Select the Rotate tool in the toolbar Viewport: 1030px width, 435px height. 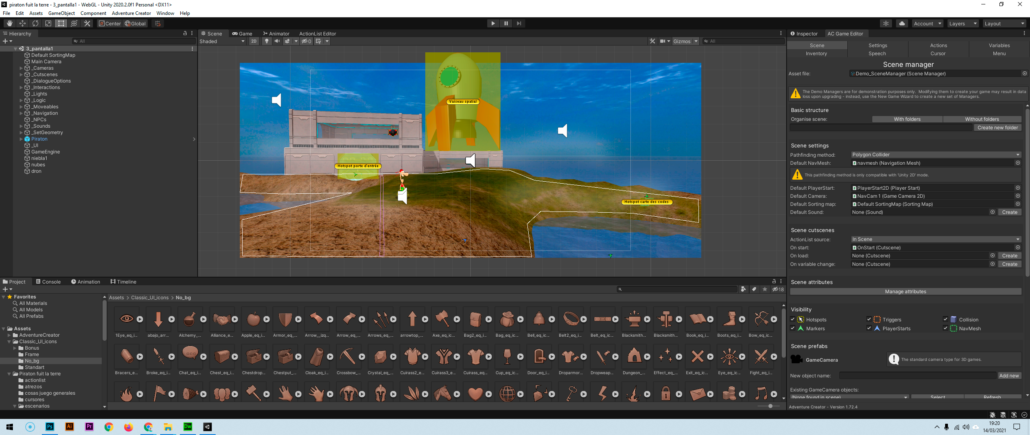click(x=34, y=22)
